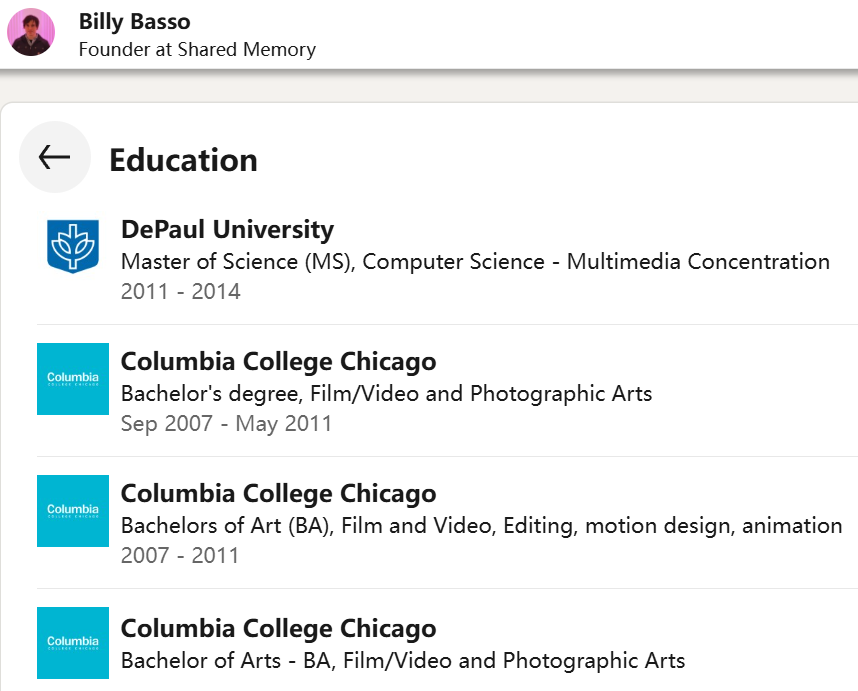Click the back arrow beside Education
This screenshot has height=691, width=858.
[55, 157]
